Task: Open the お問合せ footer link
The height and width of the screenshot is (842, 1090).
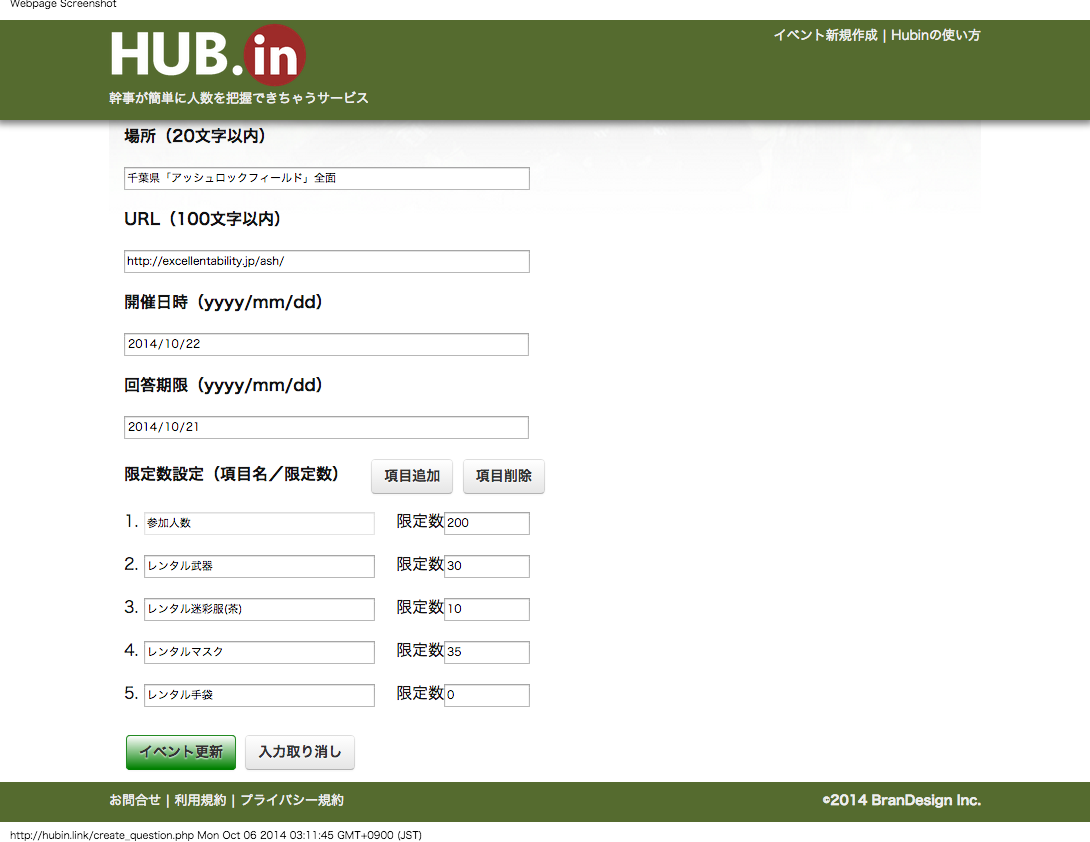Action: 135,800
